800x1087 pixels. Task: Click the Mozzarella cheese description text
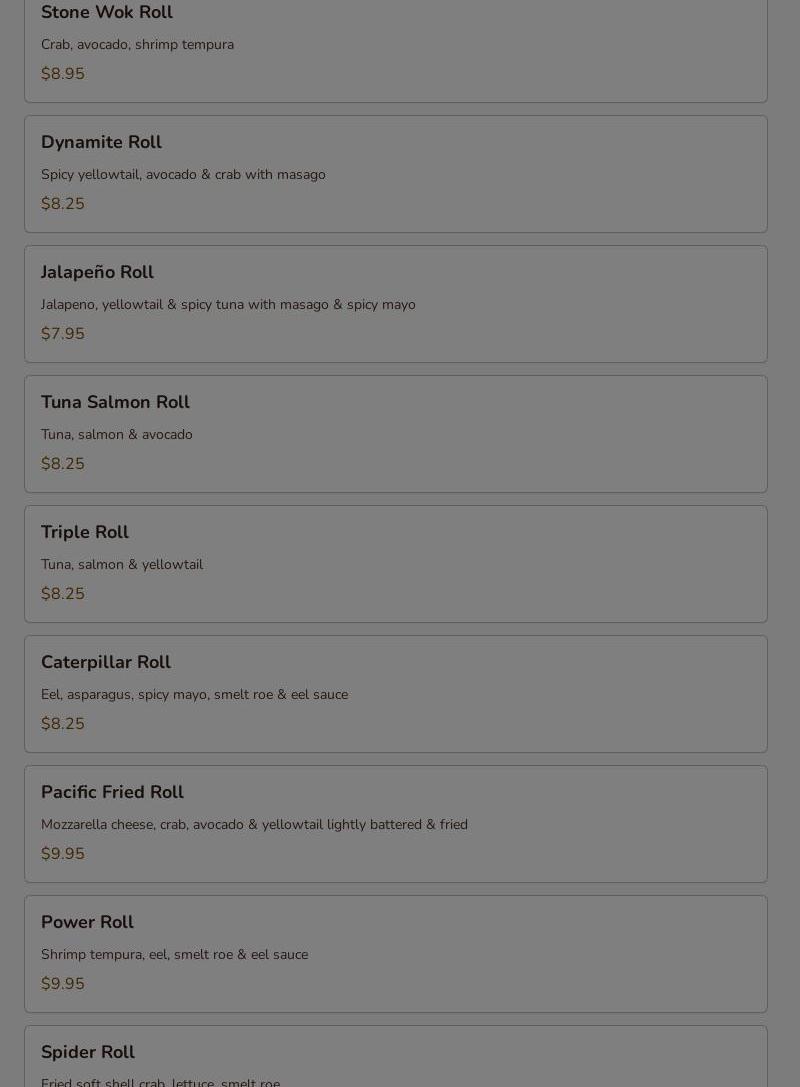254,825
